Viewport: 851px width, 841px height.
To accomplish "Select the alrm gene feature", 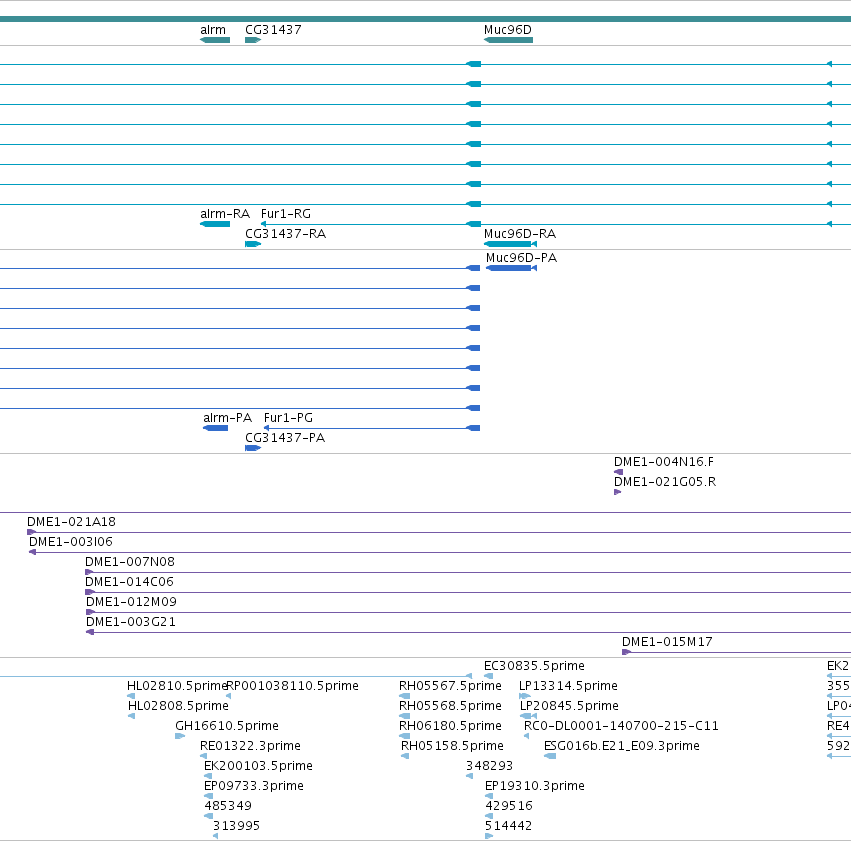I will point(215,40).
